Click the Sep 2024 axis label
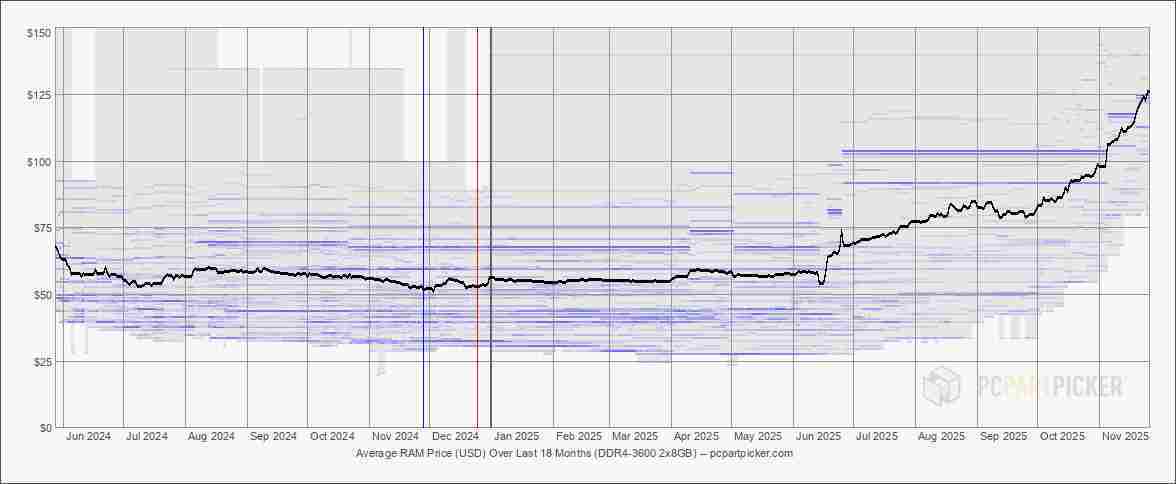 [x=274, y=436]
